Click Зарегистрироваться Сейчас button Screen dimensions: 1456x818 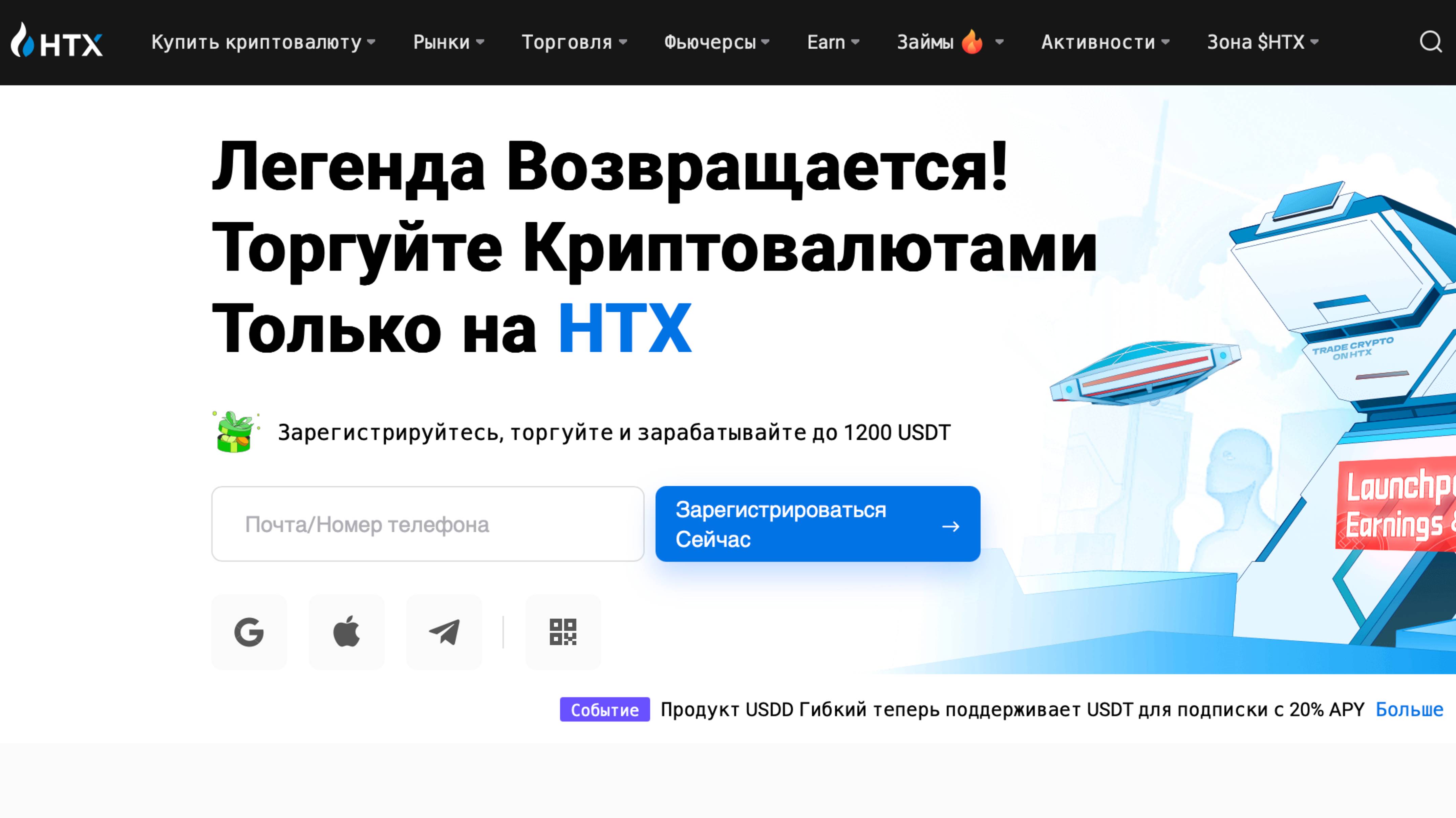click(818, 524)
